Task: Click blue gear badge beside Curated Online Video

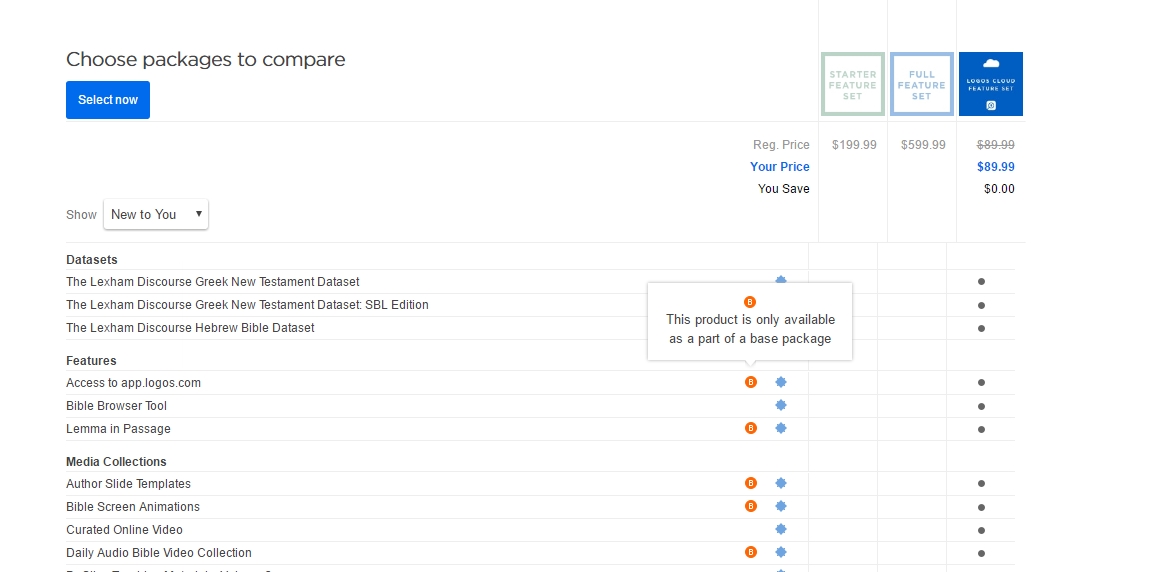Action: point(781,529)
